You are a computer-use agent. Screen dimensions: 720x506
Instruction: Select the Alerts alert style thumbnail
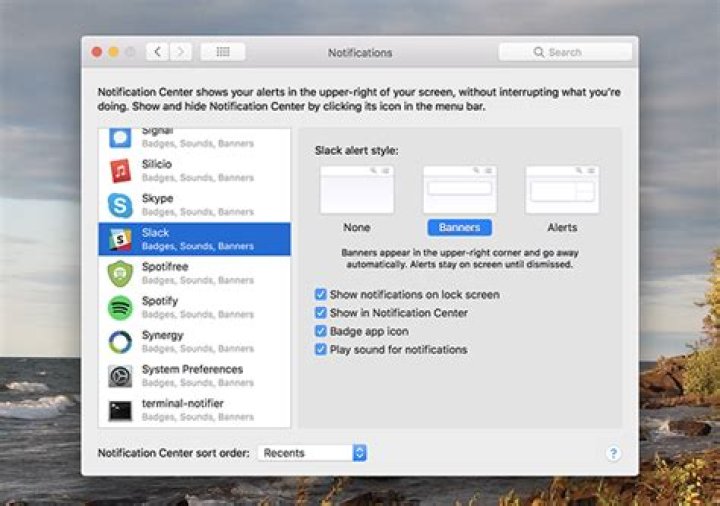[x=562, y=190]
